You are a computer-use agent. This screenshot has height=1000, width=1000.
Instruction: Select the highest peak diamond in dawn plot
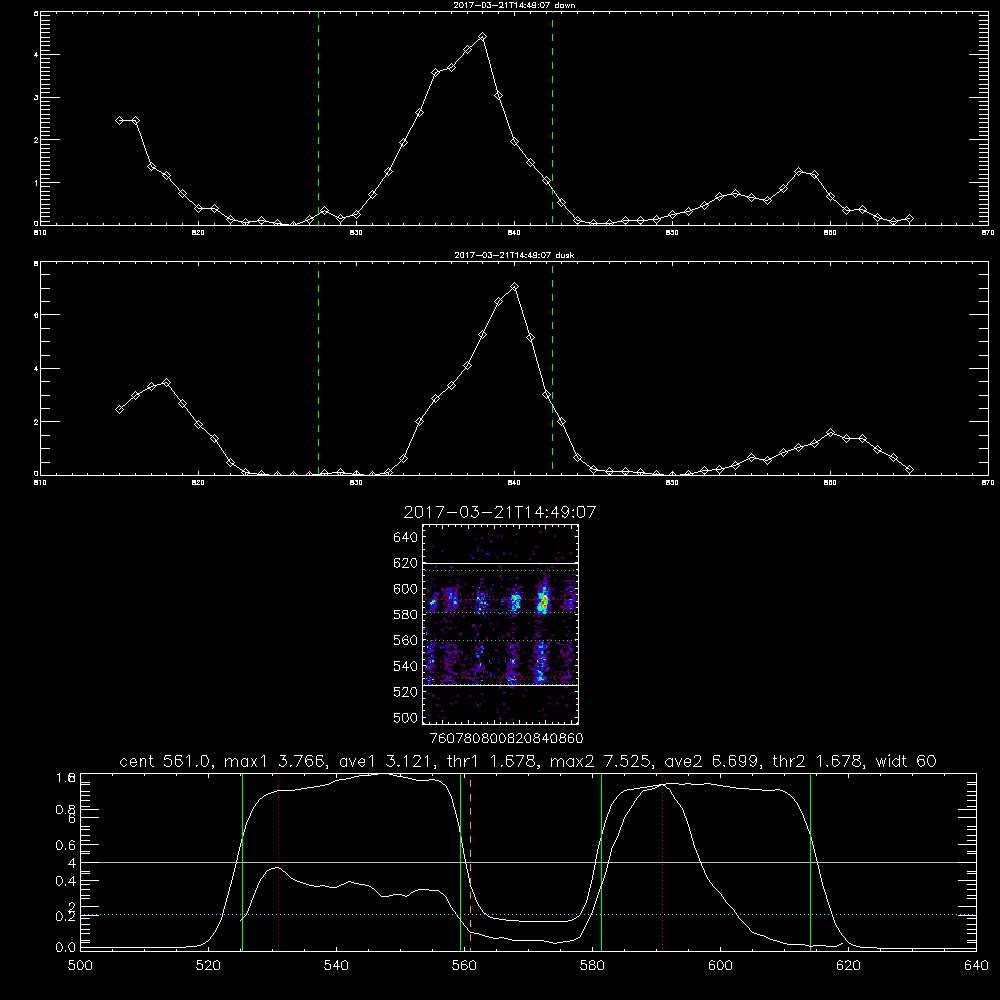483,37
